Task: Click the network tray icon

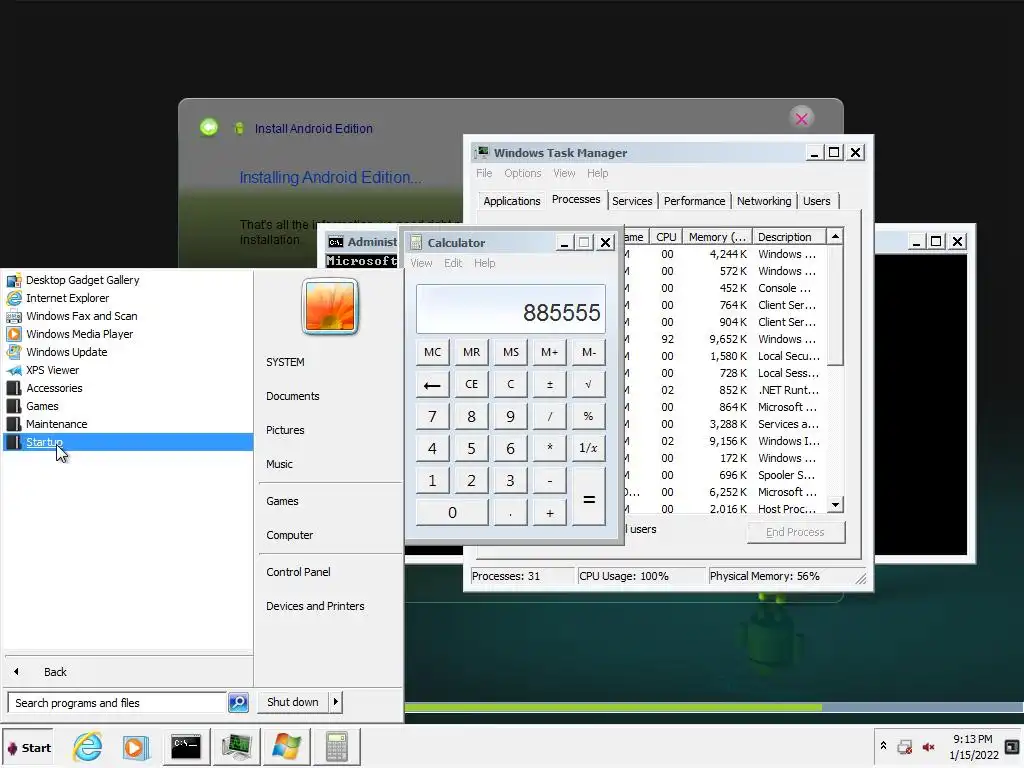Action: pyautogui.click(x=904, y=747)
